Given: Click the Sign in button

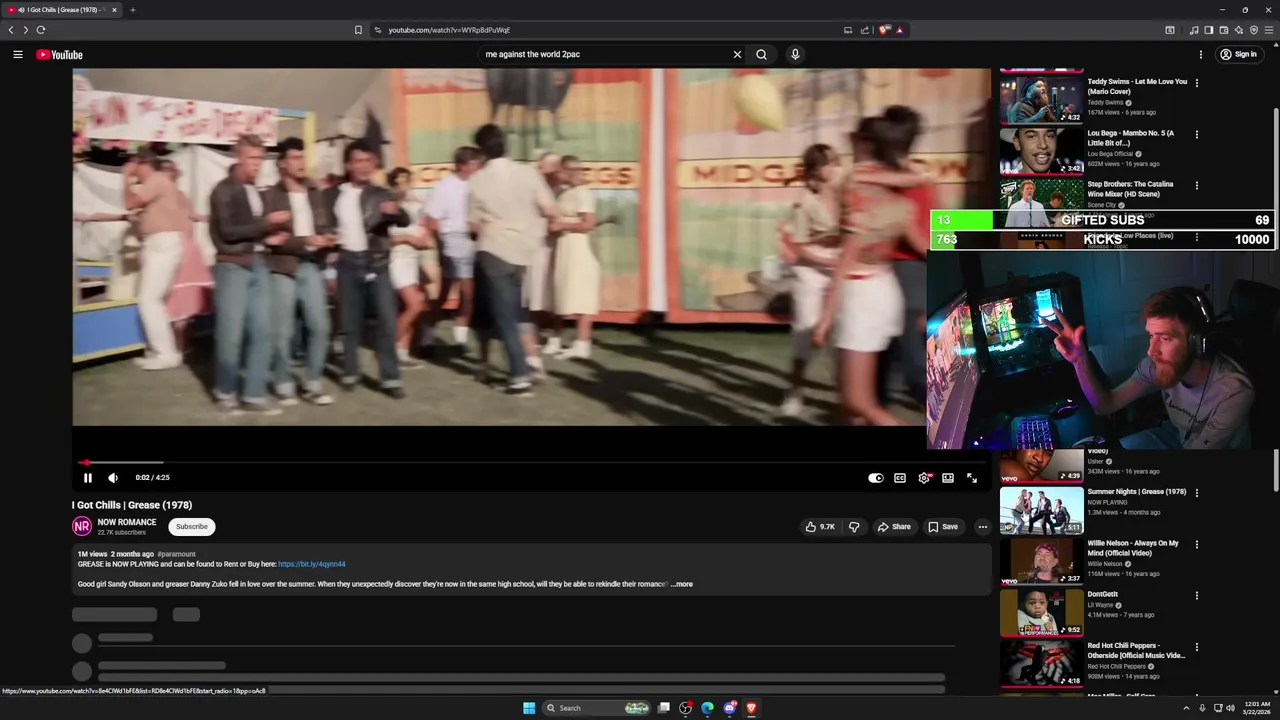Looking at the screenshot, I should (1238, 55).
